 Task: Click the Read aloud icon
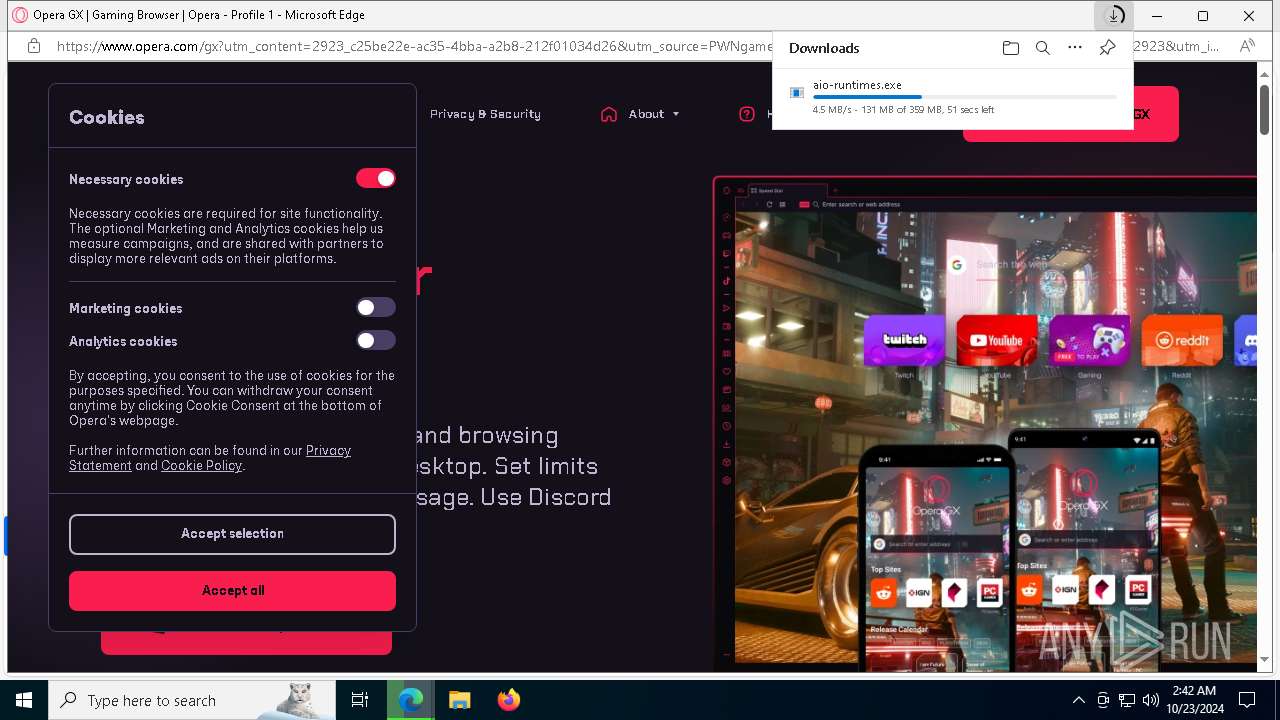(1246, 46)
